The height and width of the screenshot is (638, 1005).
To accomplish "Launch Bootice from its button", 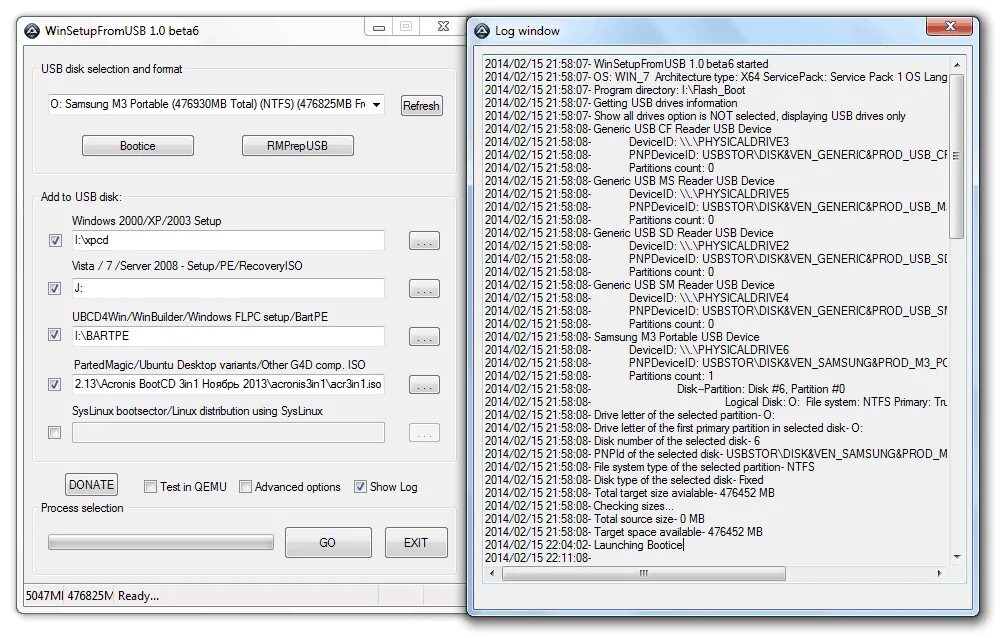I will [x=138, y=146].
